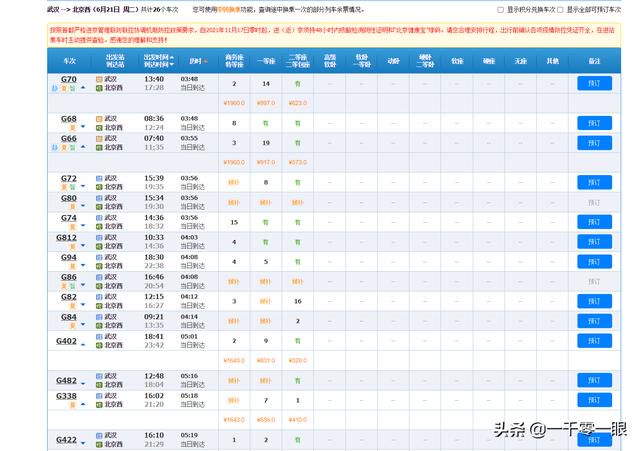Click the G82 second-class count 16
This screenshot has height=451, width=640.
pos(298,301)
